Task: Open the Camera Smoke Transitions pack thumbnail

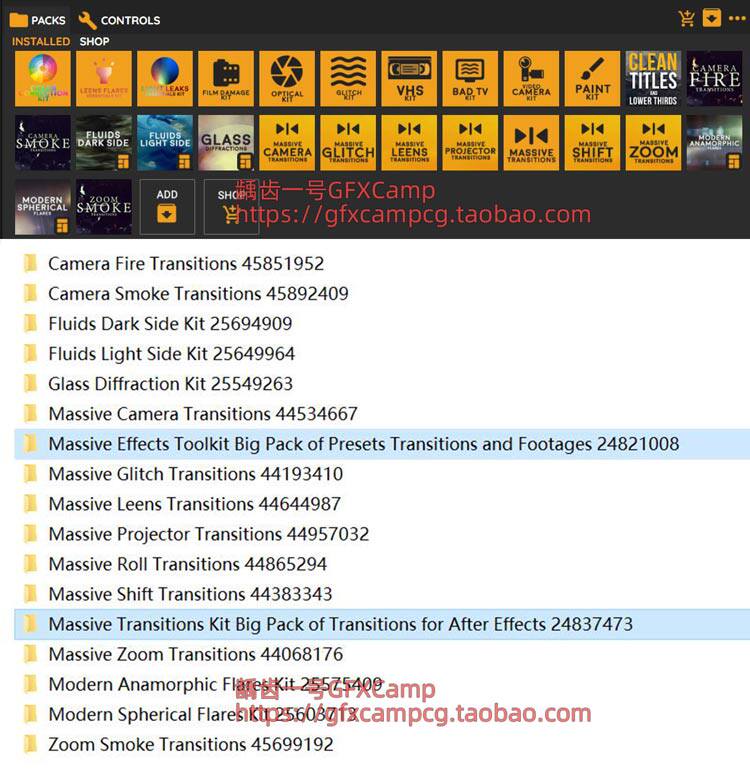Action: pyautogui.click(x=43, y=143)
